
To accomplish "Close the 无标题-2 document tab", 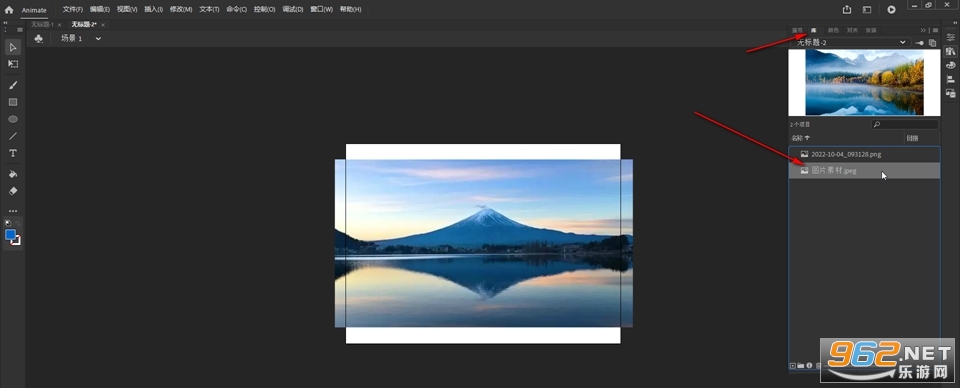I will (x=103, y=25).
